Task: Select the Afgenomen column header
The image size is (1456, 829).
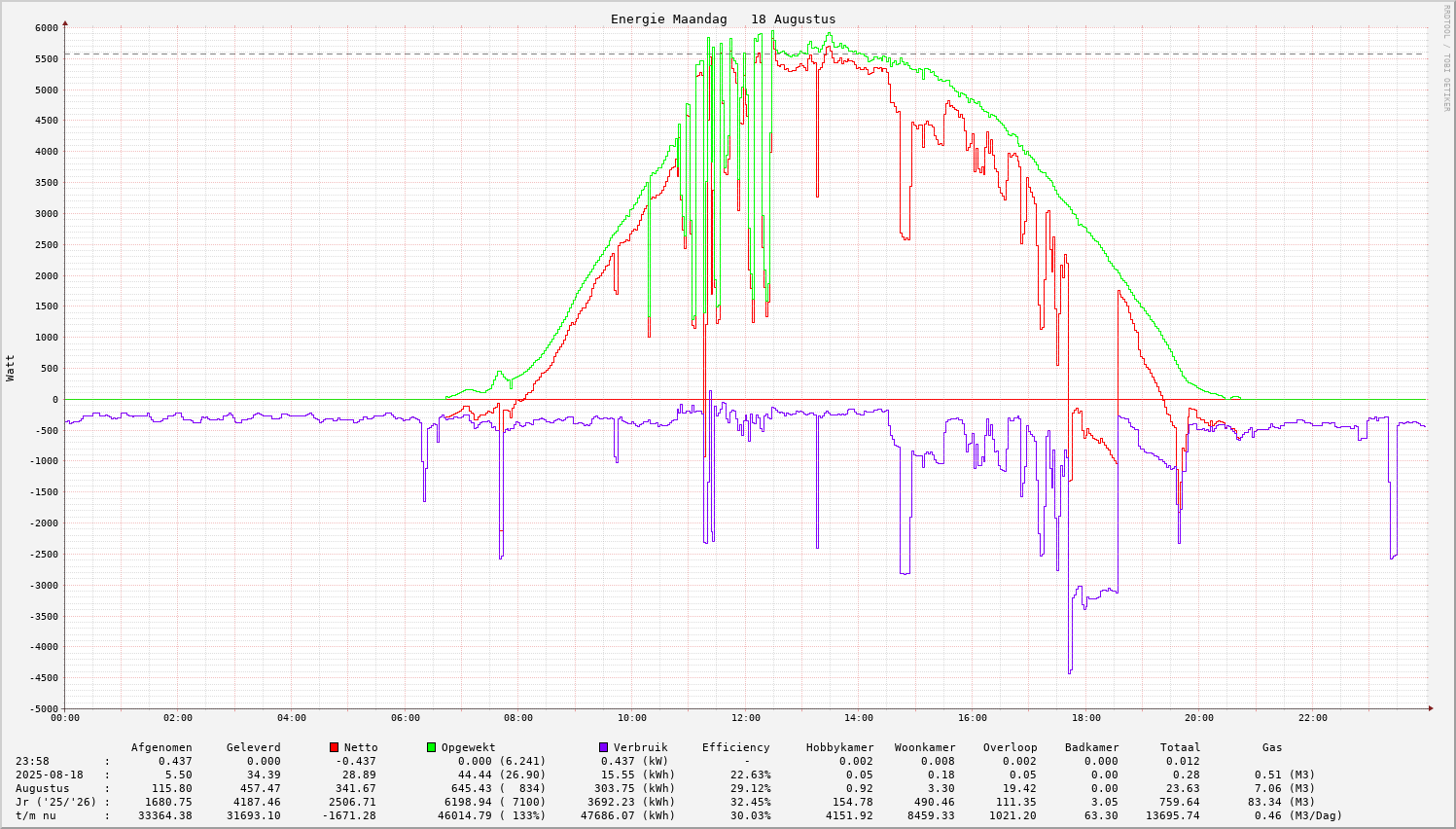Action: point(161,747)
